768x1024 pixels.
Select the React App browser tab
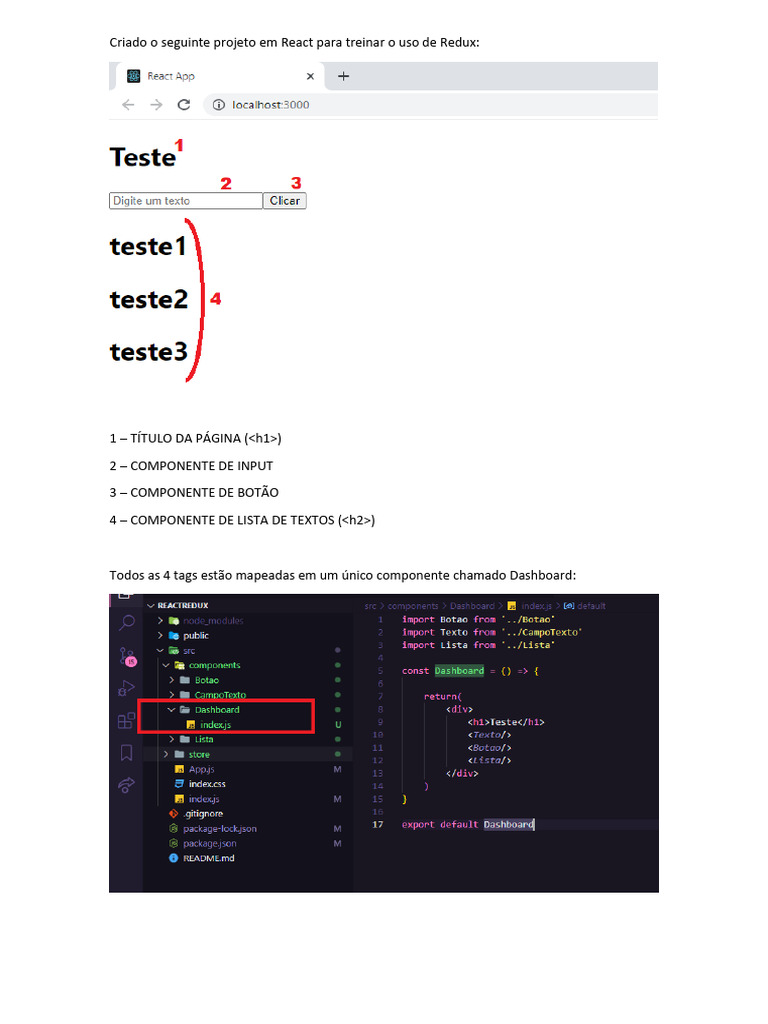pos(221,76)
